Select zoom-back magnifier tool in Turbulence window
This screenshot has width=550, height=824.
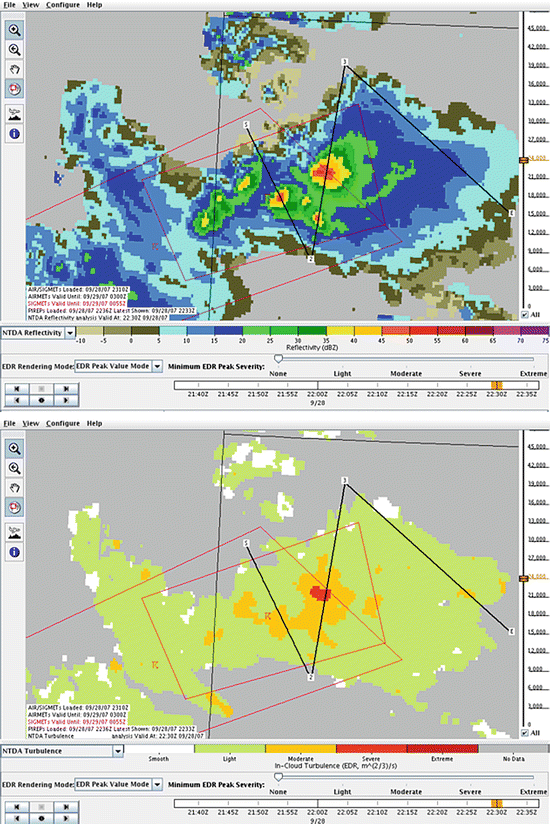tap(14, 468)
